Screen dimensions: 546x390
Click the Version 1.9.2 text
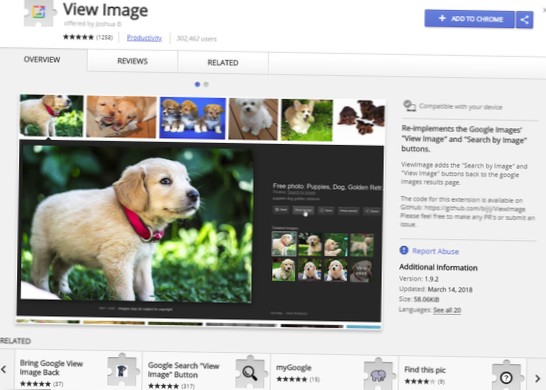click(419, 279)
